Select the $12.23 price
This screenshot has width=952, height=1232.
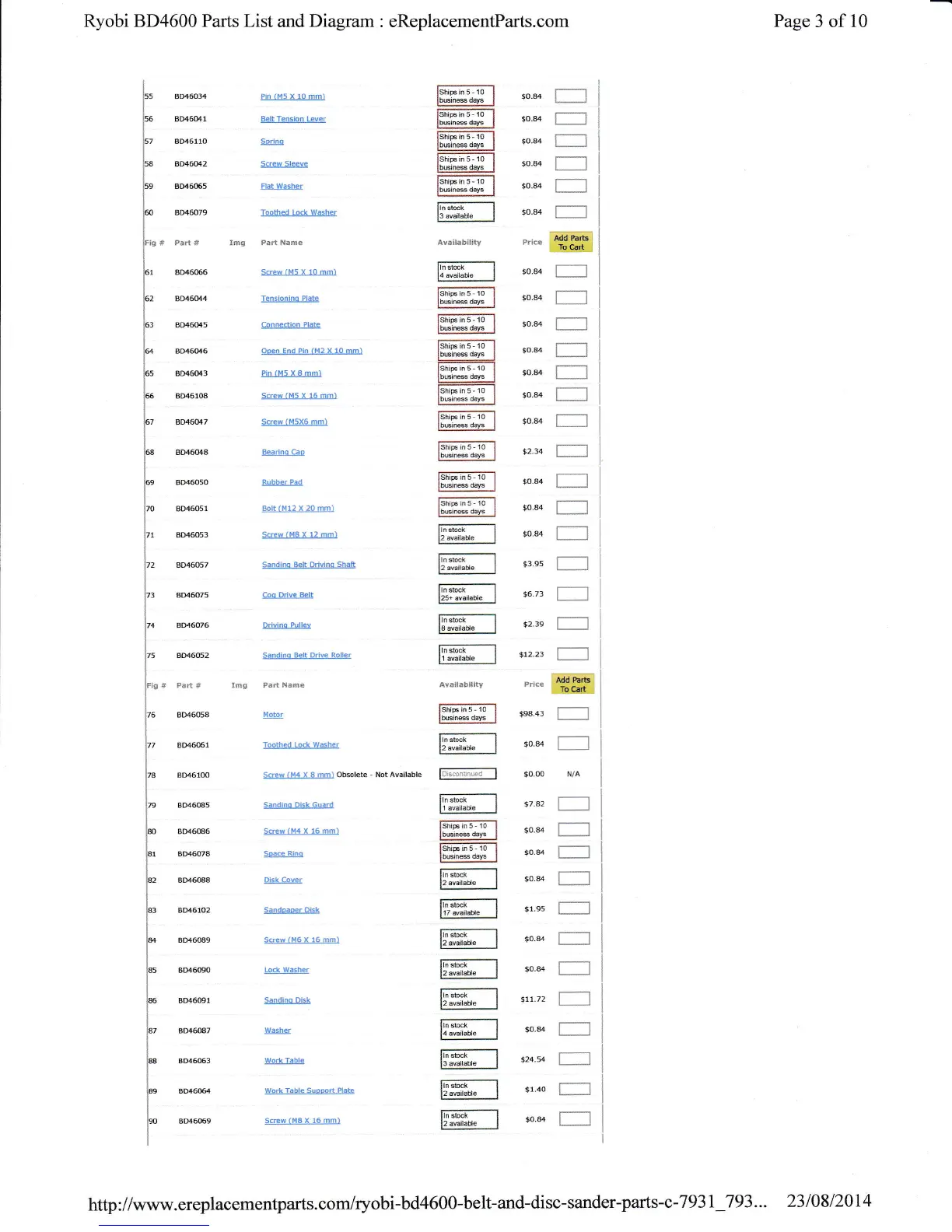(x=532, y=654)
